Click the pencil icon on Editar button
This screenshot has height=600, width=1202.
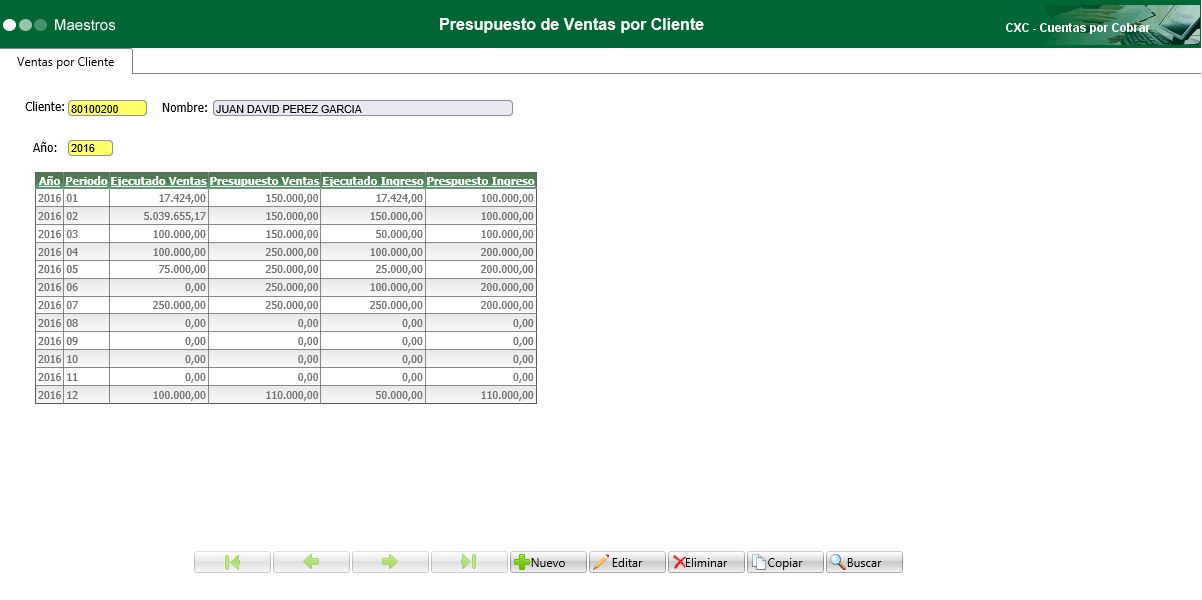click(x=602, y=561)
